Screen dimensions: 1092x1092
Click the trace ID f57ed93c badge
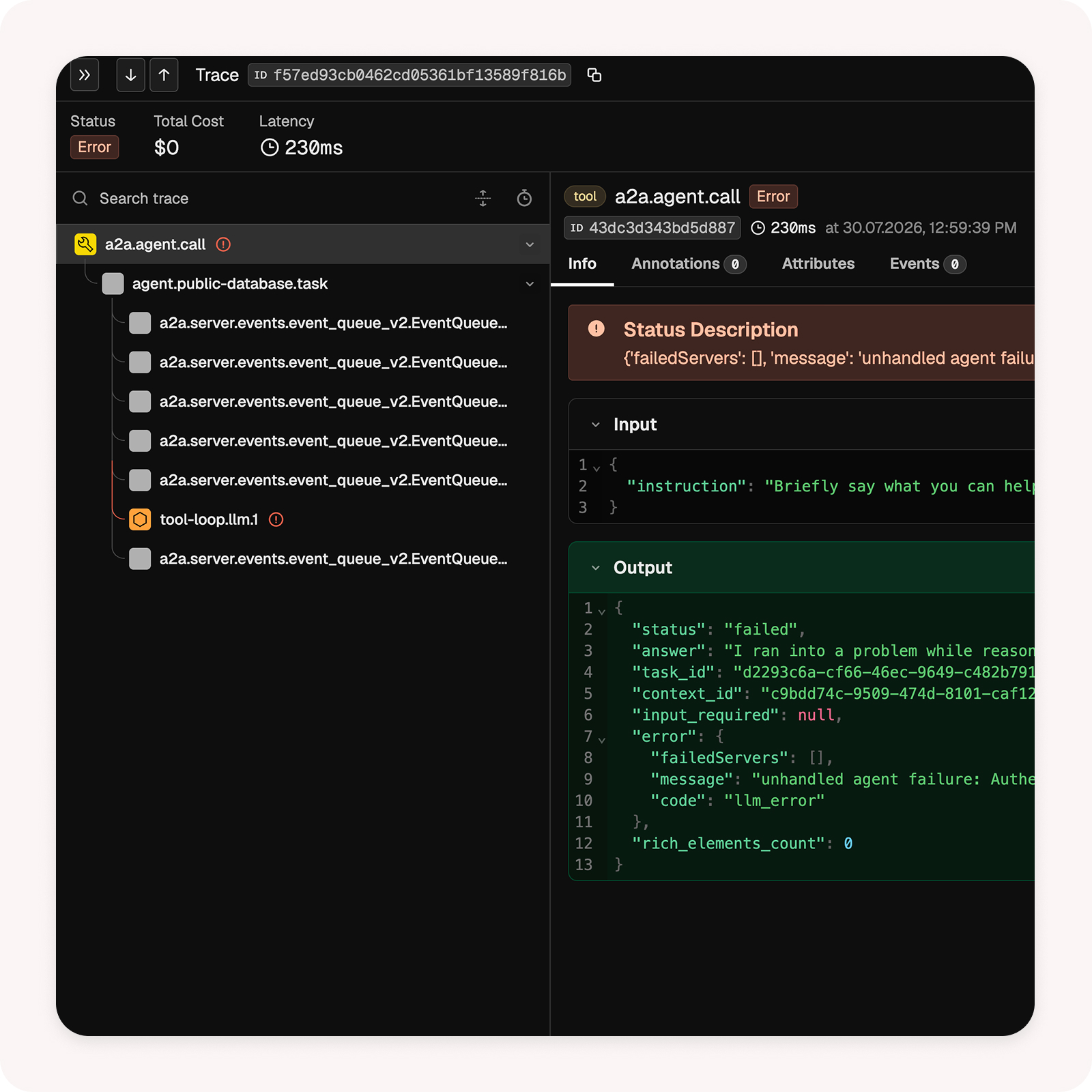coord(409,75)
